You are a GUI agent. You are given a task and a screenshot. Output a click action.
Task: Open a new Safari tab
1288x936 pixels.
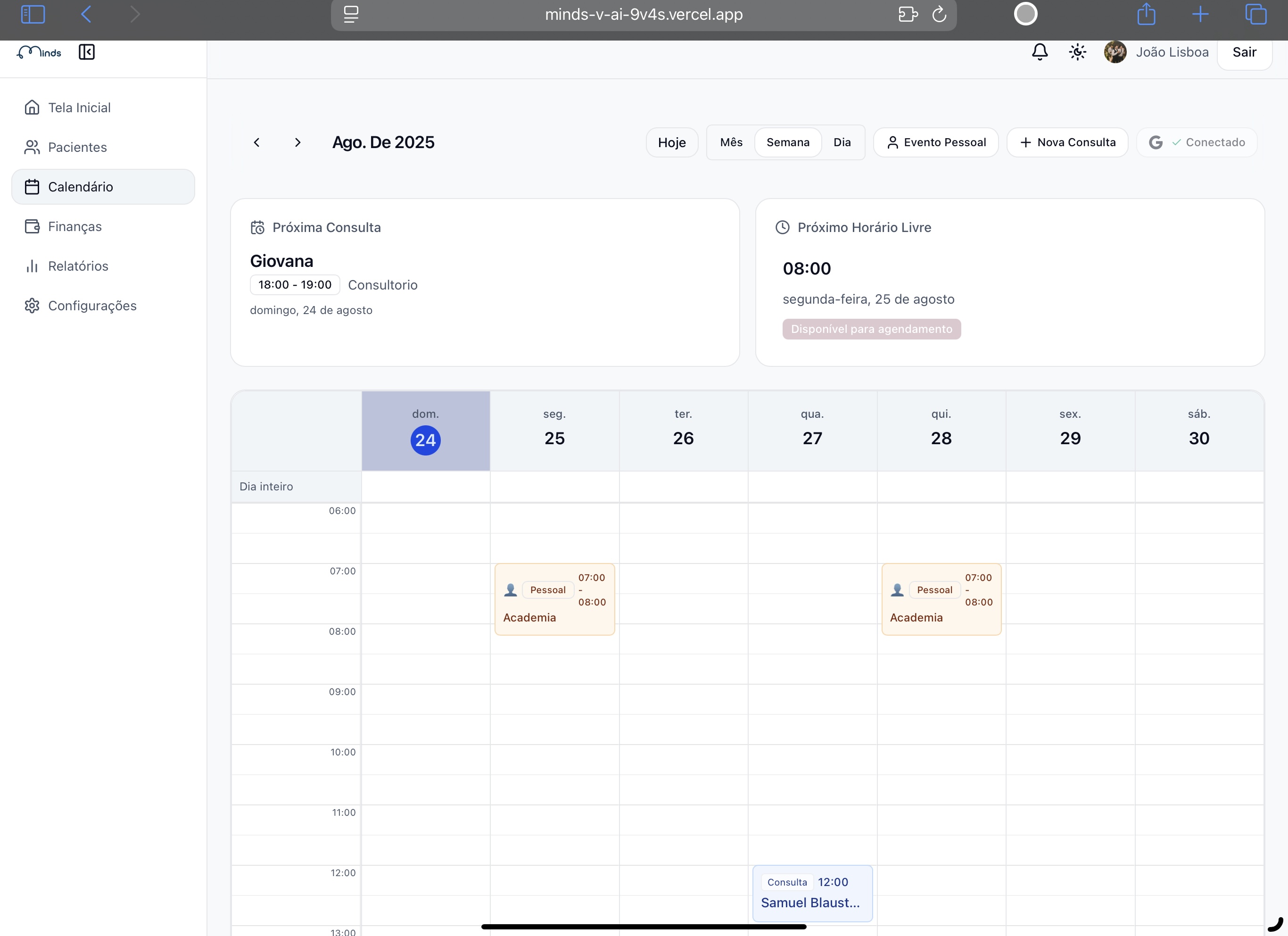click(x=1200, y=14)
